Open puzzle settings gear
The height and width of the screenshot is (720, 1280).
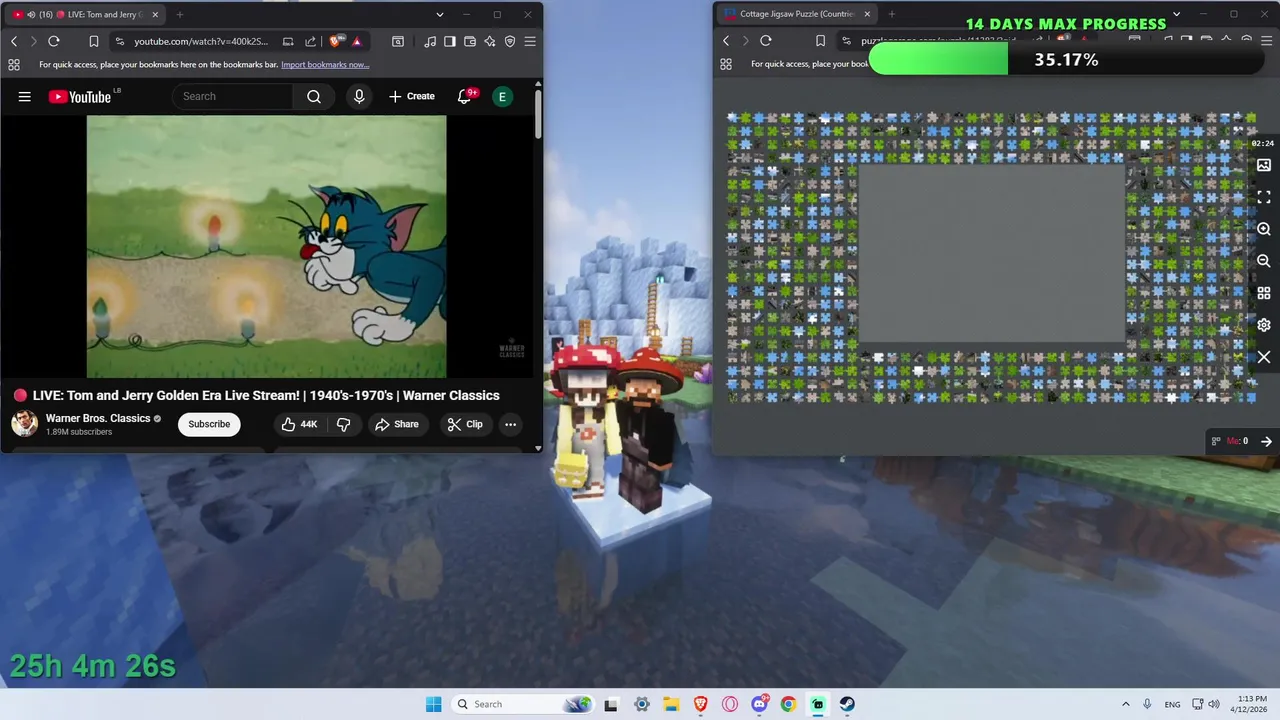(1264, 325)
